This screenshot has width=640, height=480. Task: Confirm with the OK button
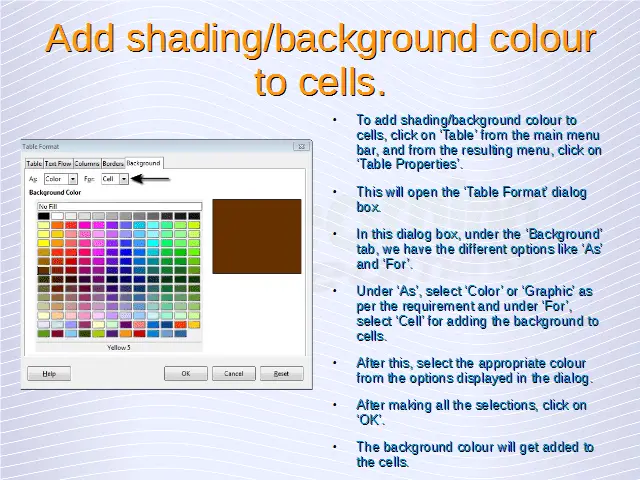pyautogui.click(x=185, y=373)
